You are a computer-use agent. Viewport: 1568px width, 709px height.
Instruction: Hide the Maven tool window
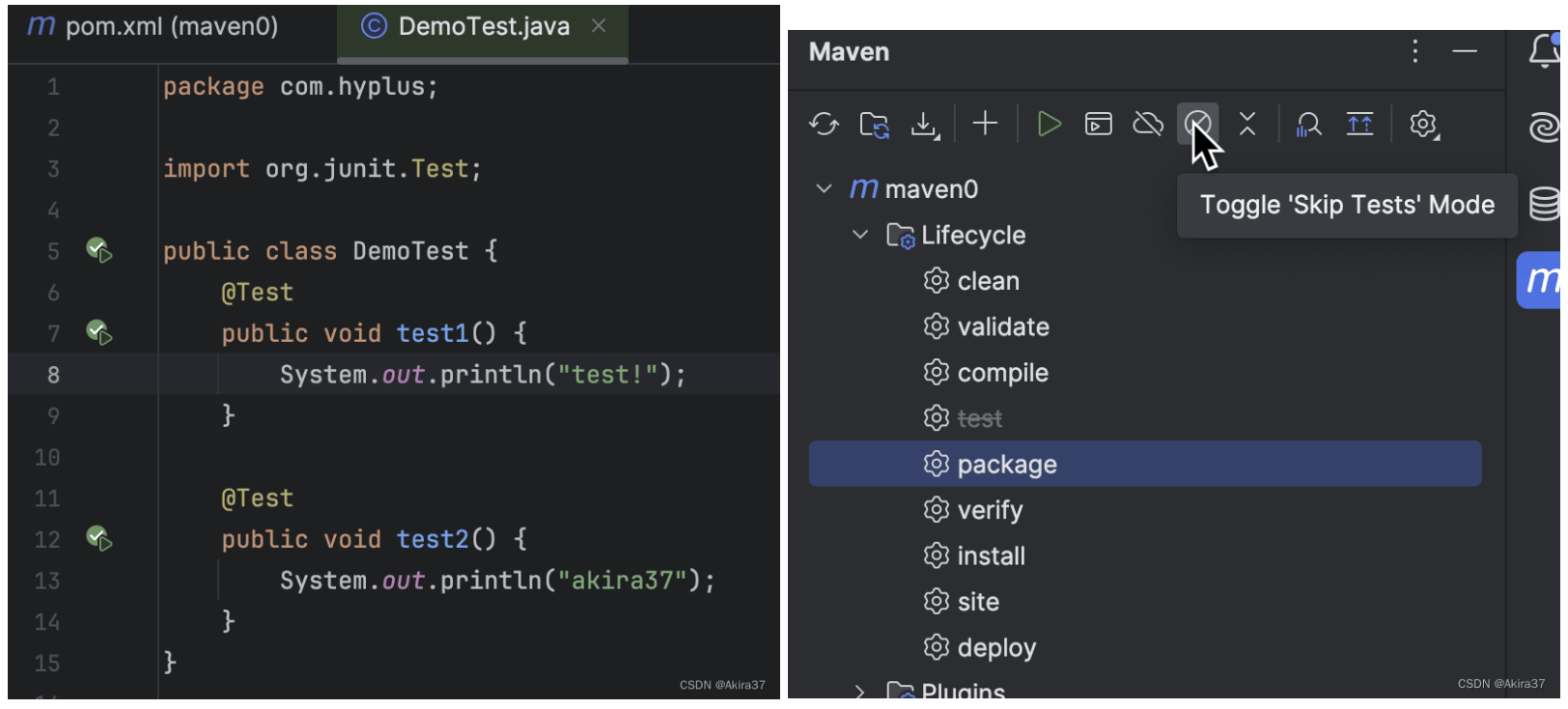point(1465,51)
